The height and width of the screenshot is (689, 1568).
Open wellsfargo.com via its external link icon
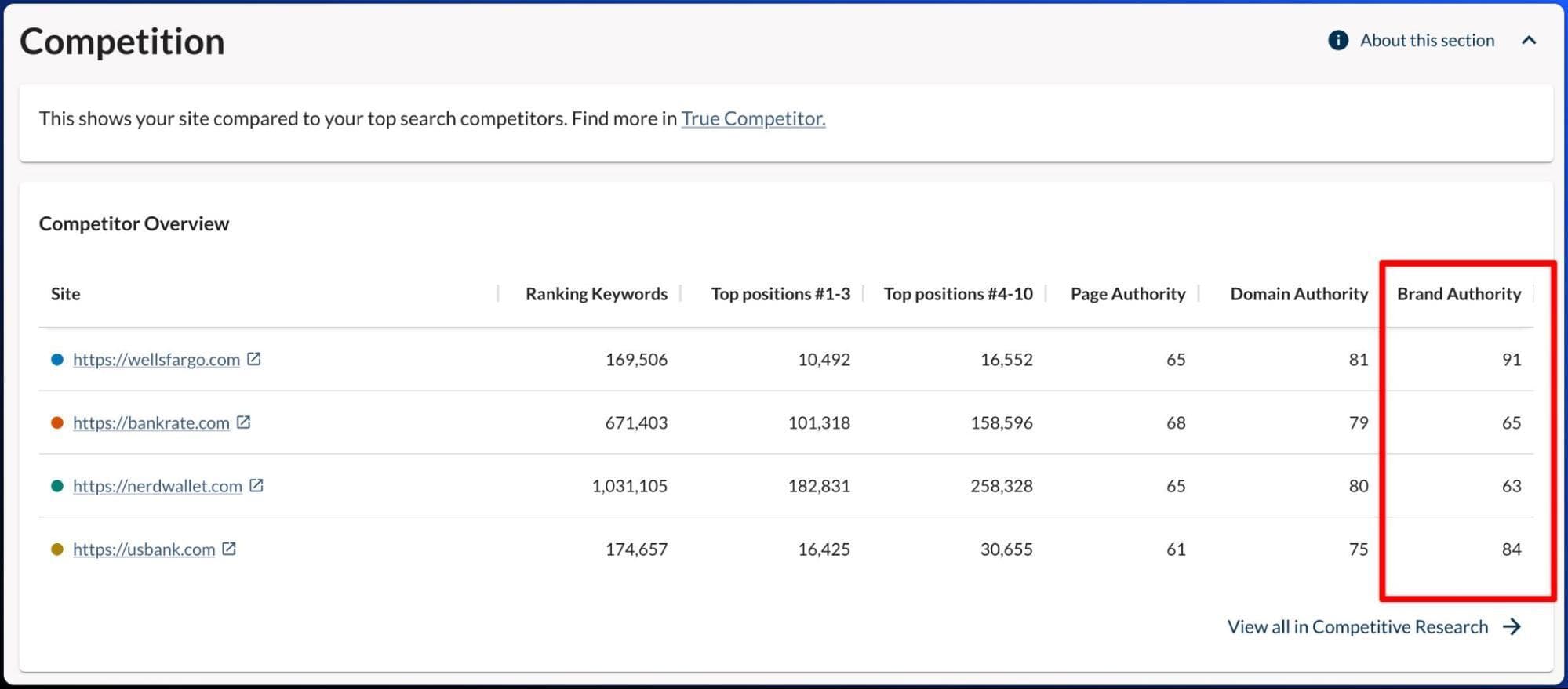pyautogui.click(x=255, y=359)
